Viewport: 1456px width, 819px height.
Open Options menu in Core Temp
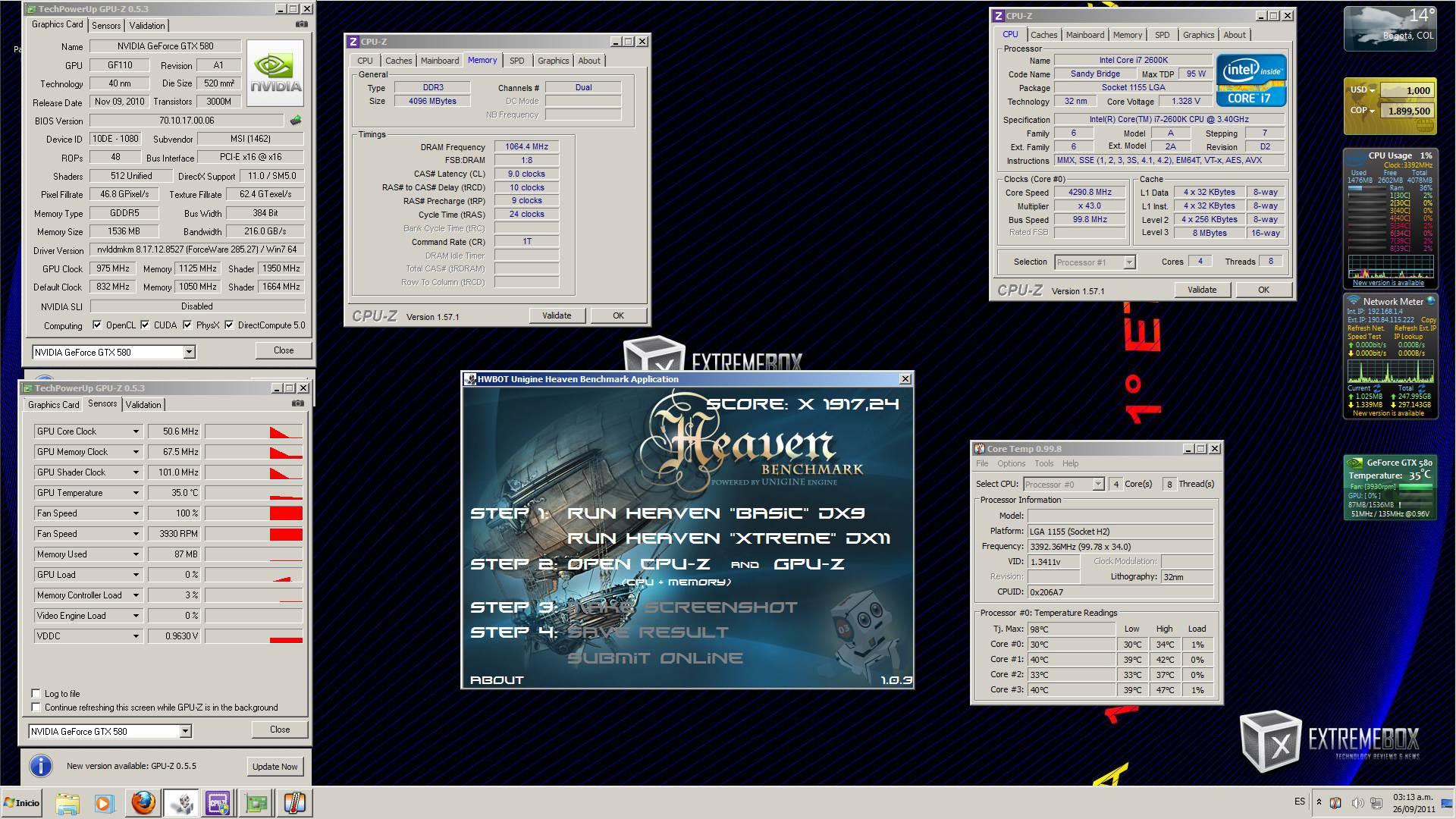tap(1011, 463)
